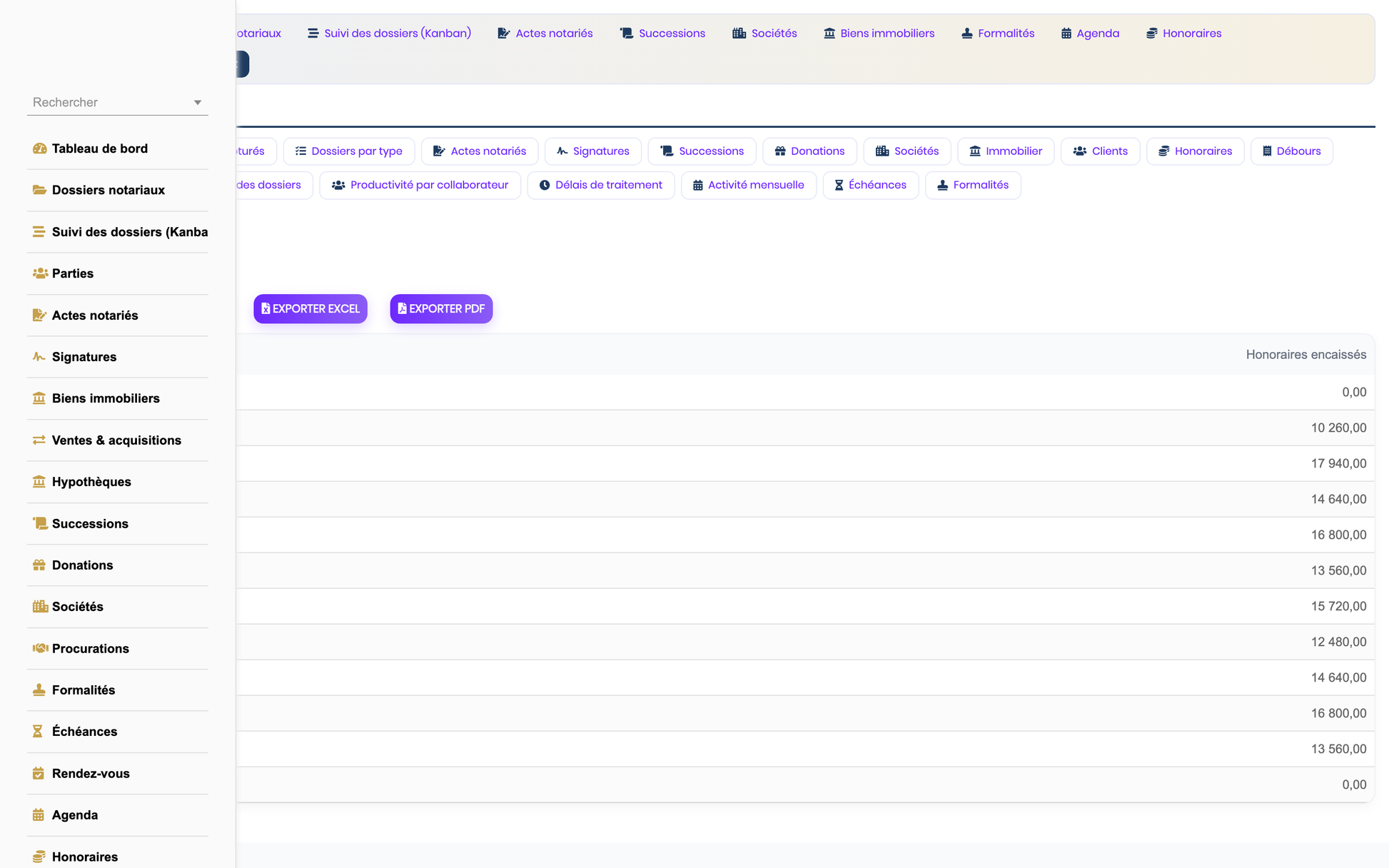Screen dimensions: 1389x868
Task: Click the 15 720,00 table value
Action: click(x=1338, y=606)
